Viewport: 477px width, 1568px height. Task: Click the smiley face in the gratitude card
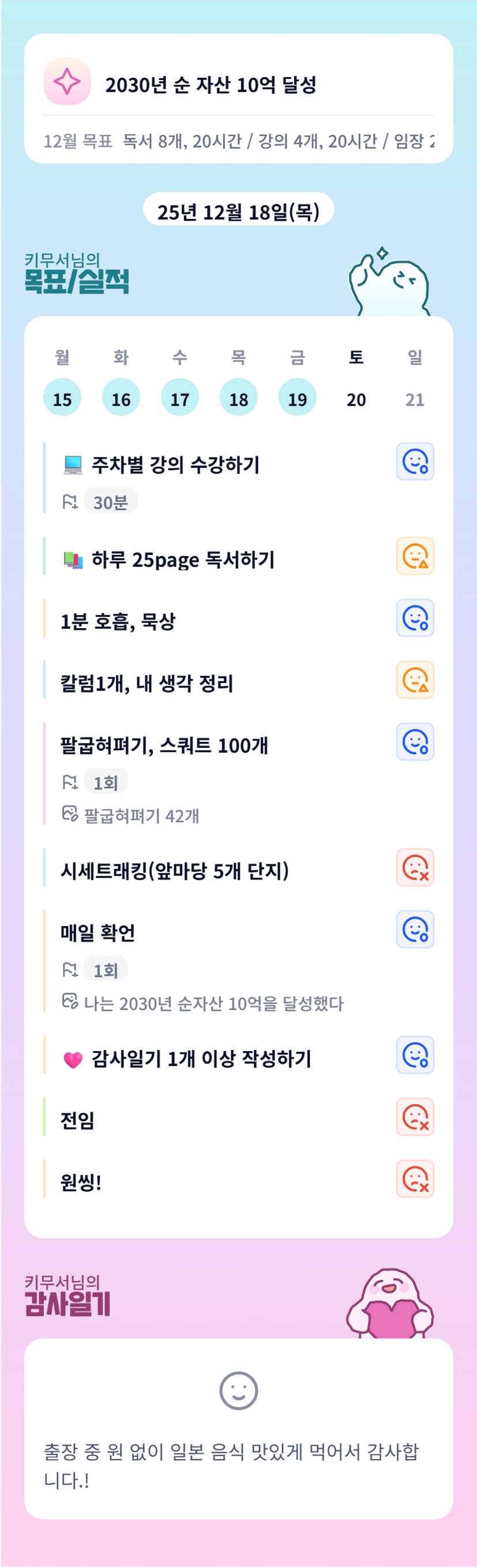pos(238,1391)
